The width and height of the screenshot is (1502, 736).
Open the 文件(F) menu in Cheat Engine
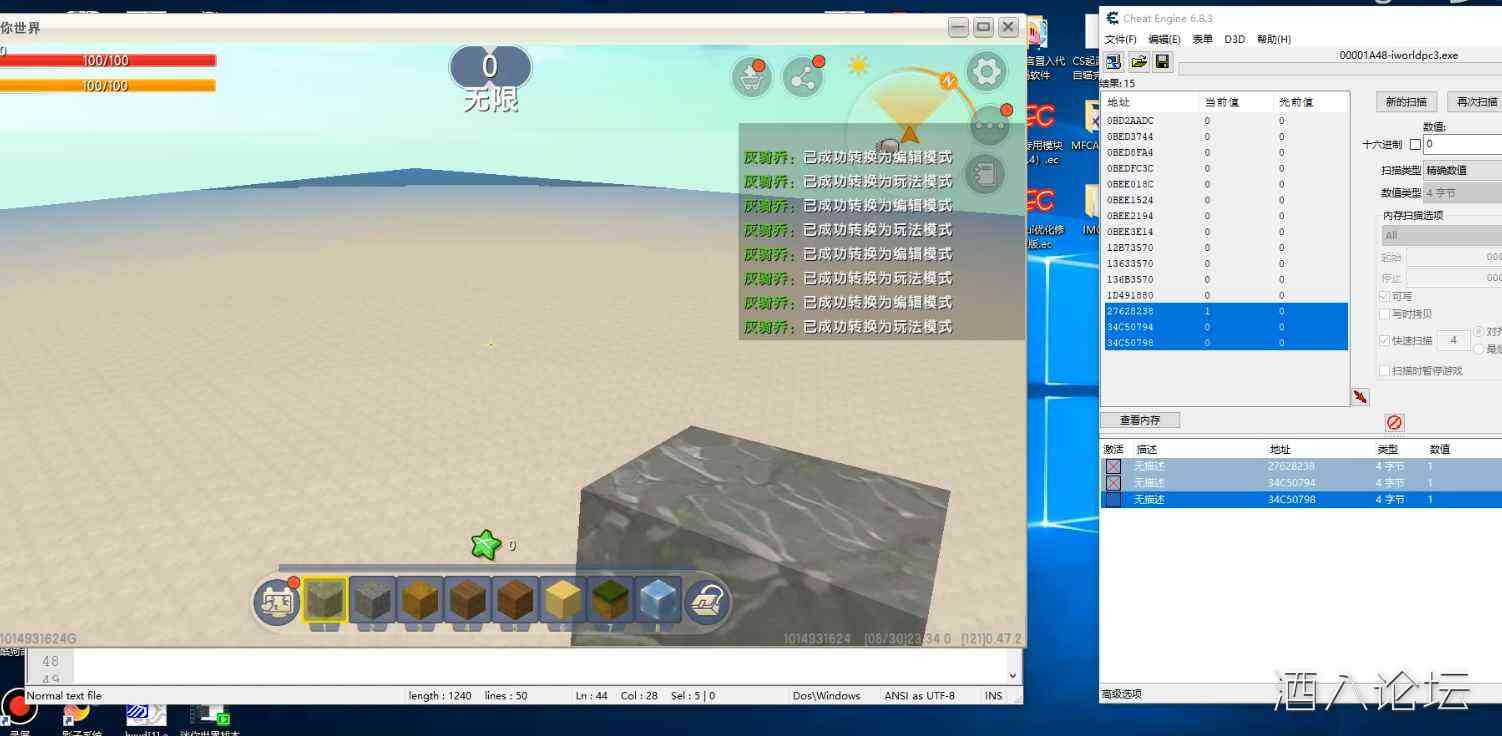1121,39
